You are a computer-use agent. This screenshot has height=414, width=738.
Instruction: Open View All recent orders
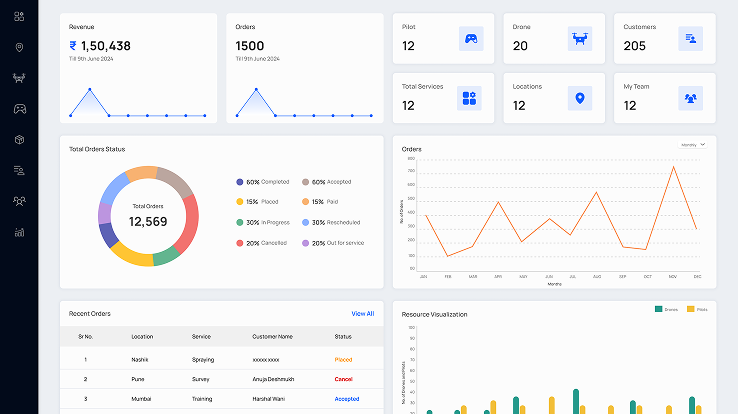tap(363, 314)
